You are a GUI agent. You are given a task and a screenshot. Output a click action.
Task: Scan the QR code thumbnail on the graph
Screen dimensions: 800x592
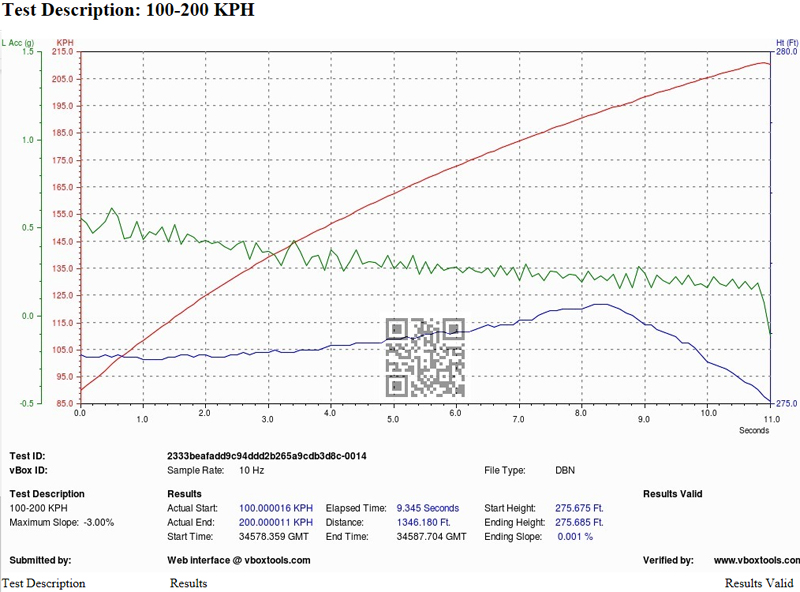point(424,352)
